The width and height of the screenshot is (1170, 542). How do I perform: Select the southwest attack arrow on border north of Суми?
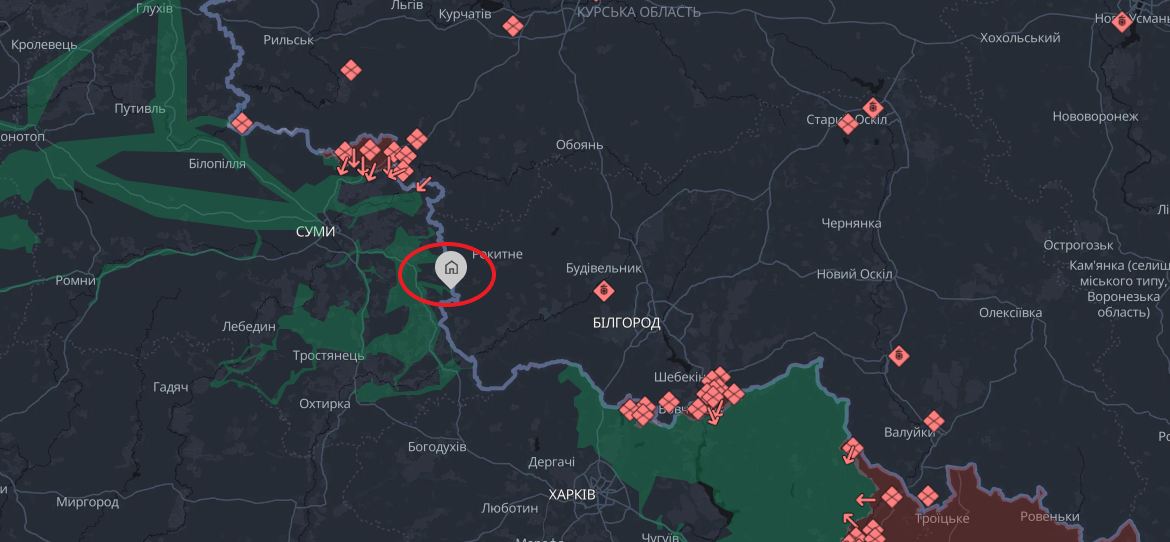coord(423,183)
